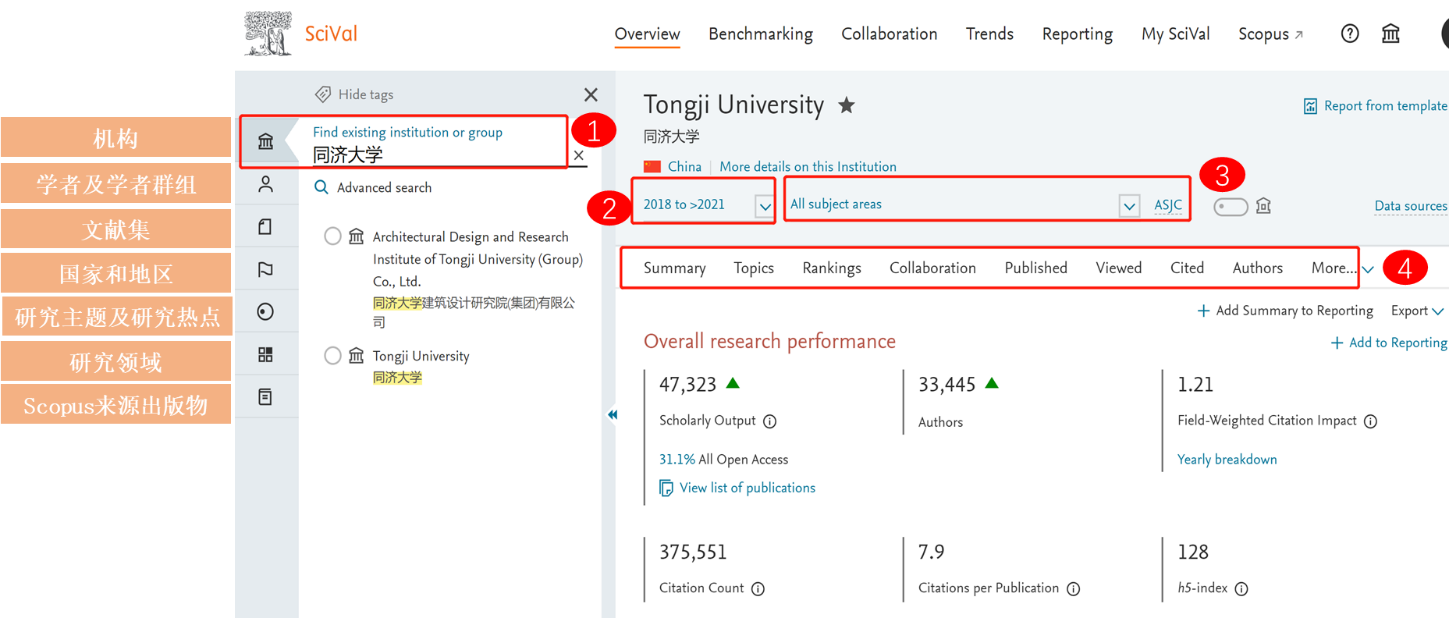Screen dimensions: 1449x618
Task: Open the countries flag icon in sidebar
Action: click(x=266, y=269)
